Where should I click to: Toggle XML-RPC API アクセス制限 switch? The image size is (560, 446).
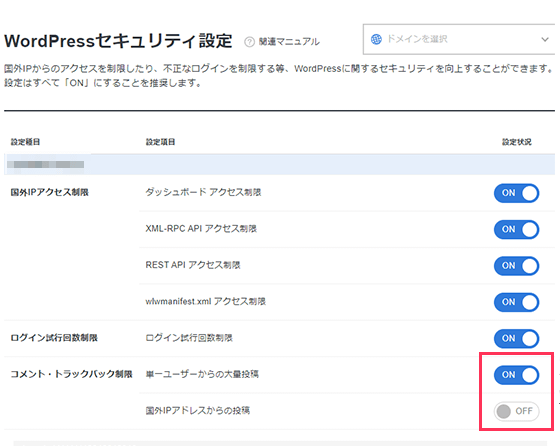[x=516, y=230]
